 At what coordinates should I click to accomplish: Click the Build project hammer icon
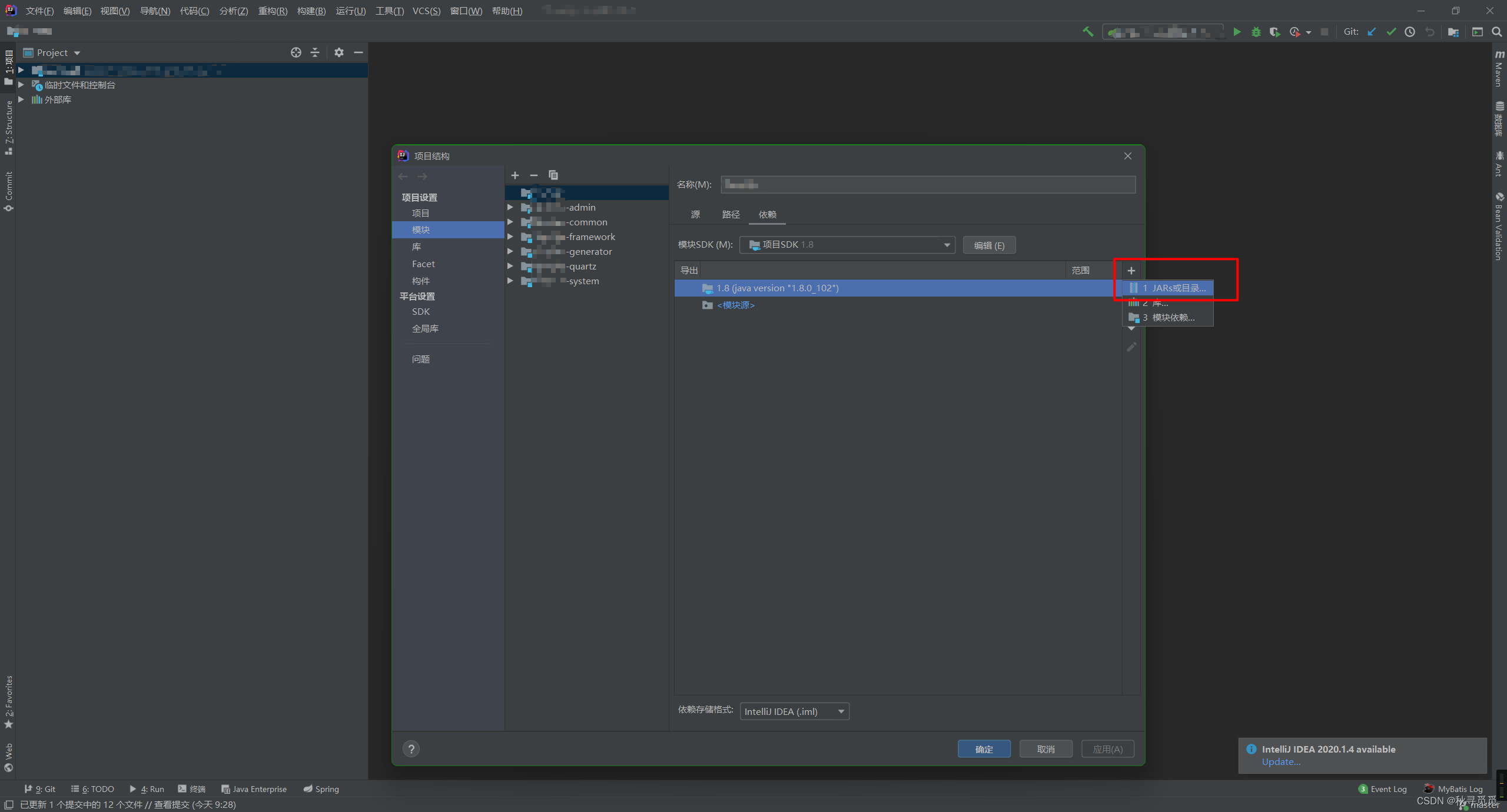pos(1088,32)
